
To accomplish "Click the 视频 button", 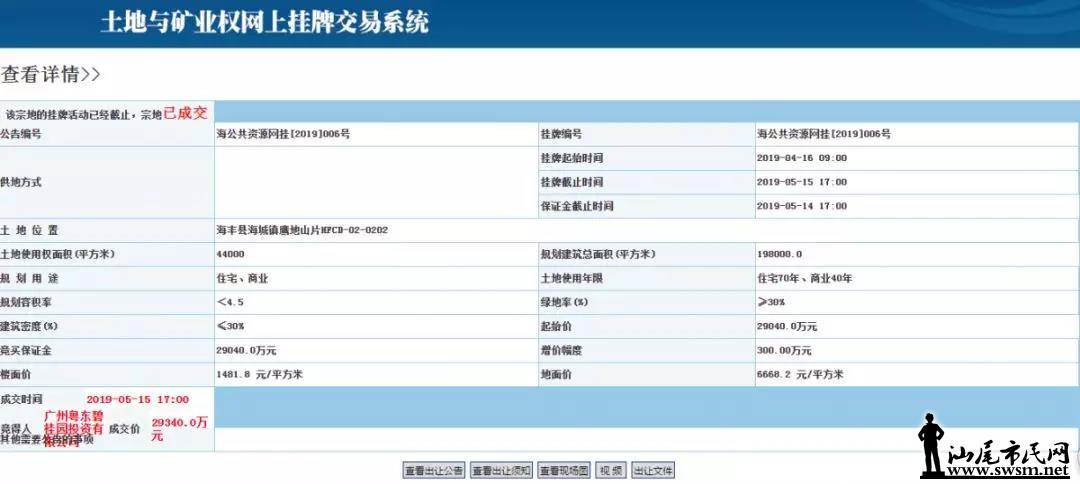I will 610,470.
